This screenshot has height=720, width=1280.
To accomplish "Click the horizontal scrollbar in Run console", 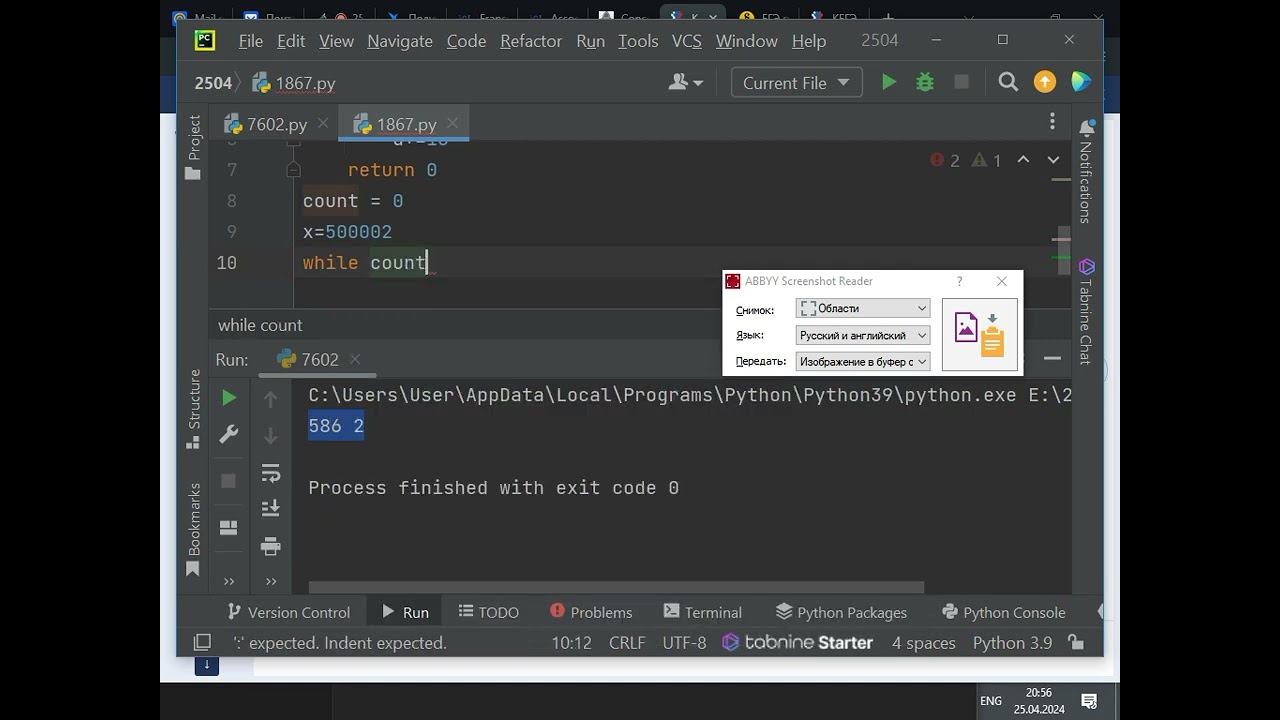I will coord(616,587).
